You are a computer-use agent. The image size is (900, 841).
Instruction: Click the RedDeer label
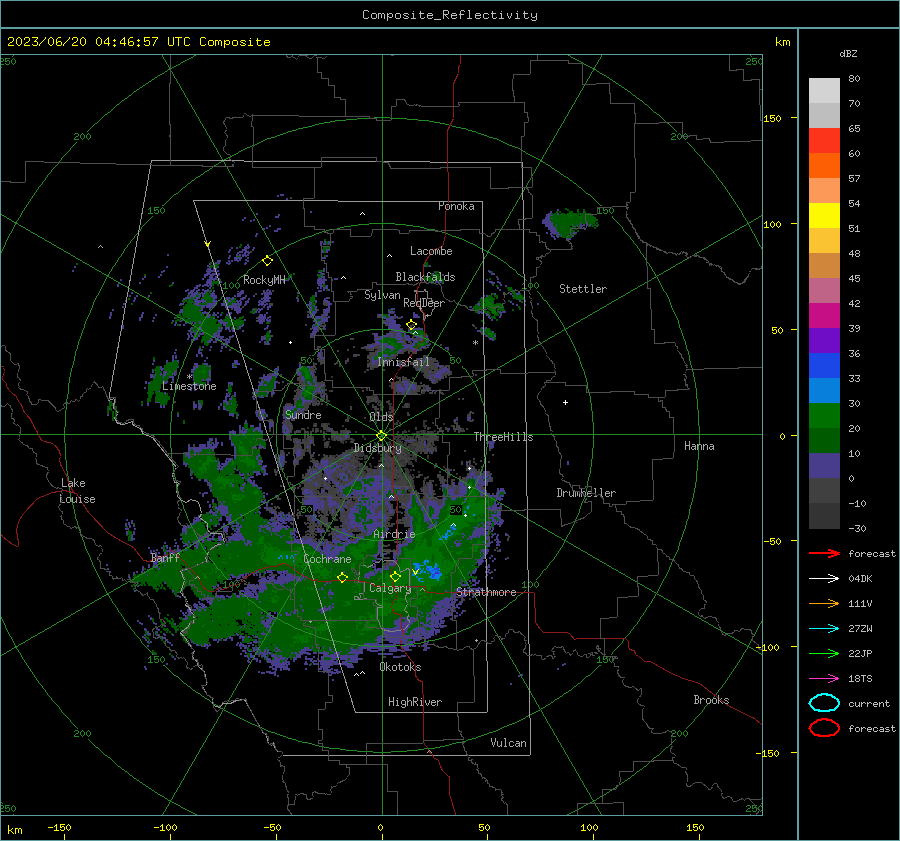[424, 303]
